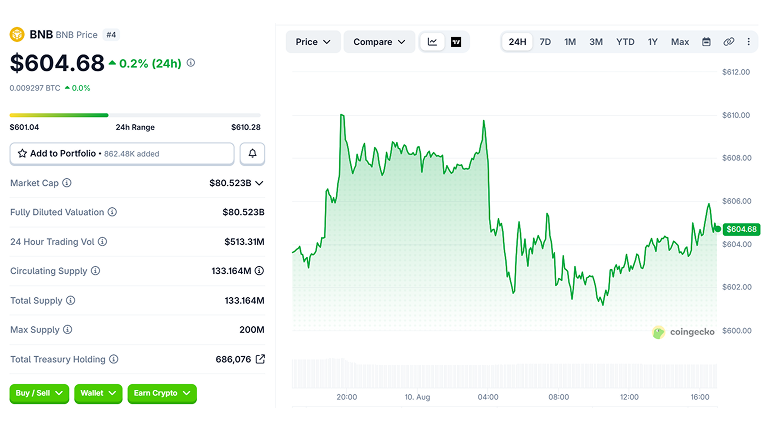768x432 pixels.
Task: Click the $513.31M trading volume value
Action: [244, 241]
